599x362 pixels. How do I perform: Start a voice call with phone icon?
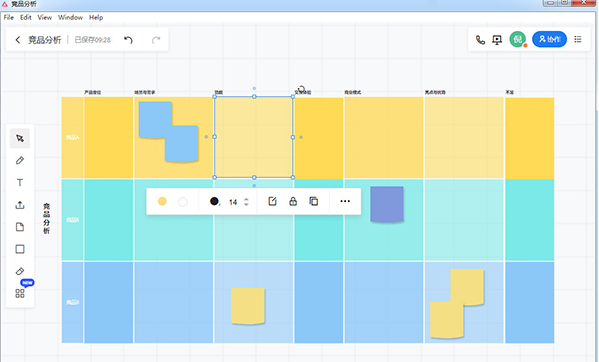tap(480, 40)
